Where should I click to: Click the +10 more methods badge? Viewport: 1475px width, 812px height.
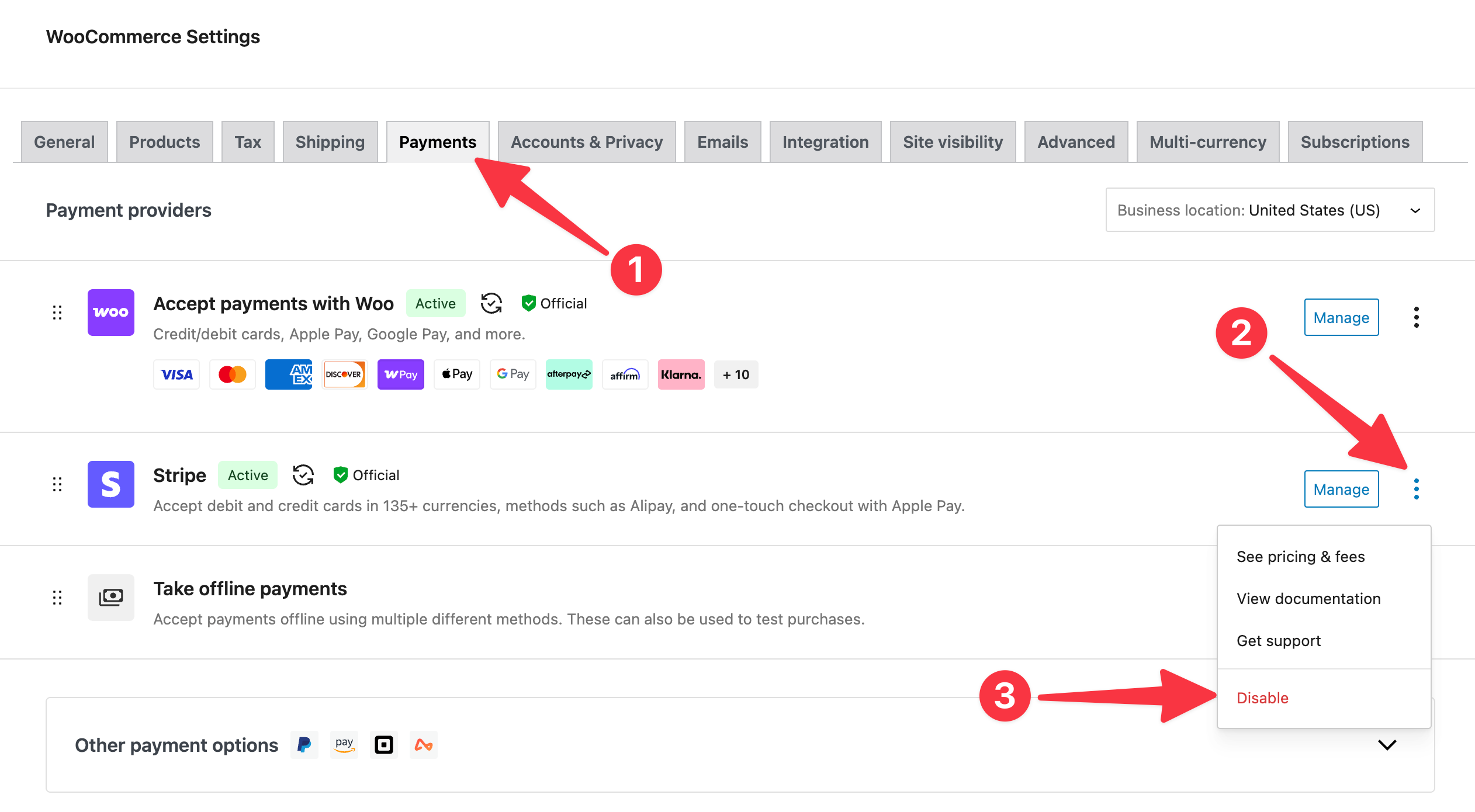736,374
